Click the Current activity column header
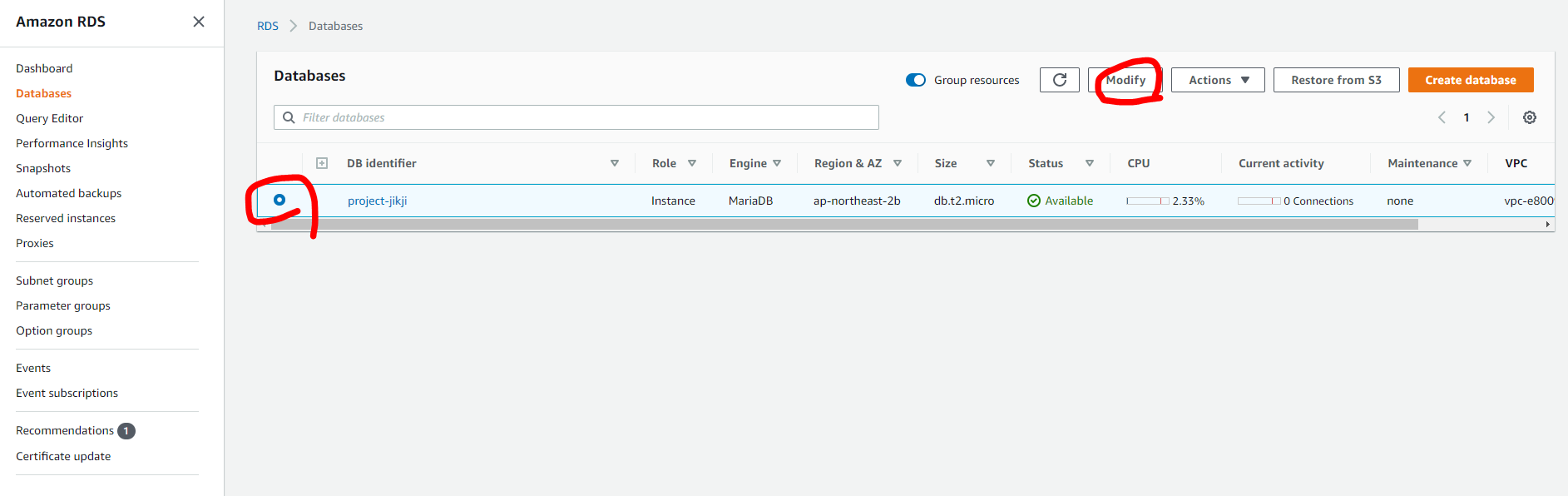The height and width of the screenshot is (496, 1568). point(1281,163)
